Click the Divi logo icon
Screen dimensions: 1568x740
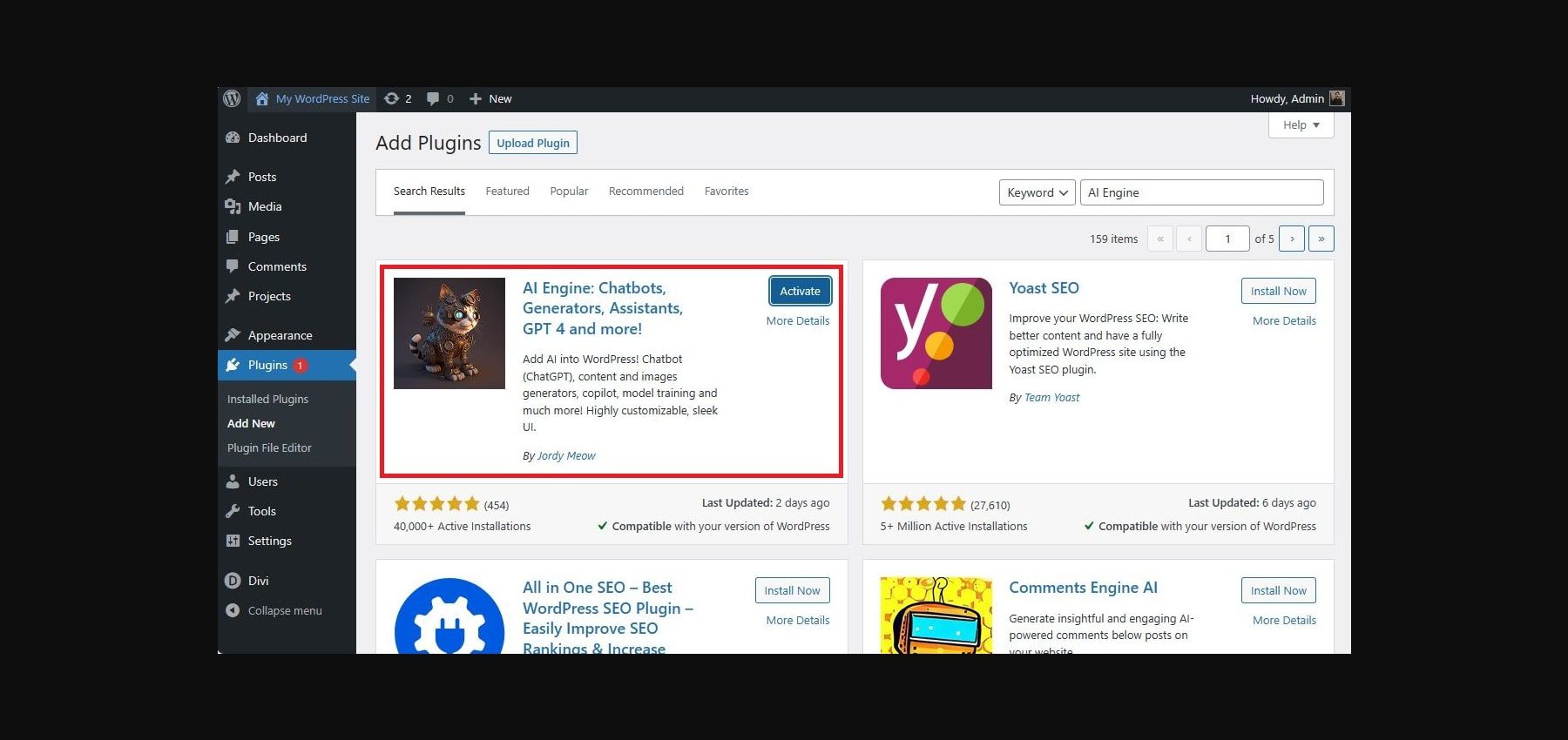233,581
